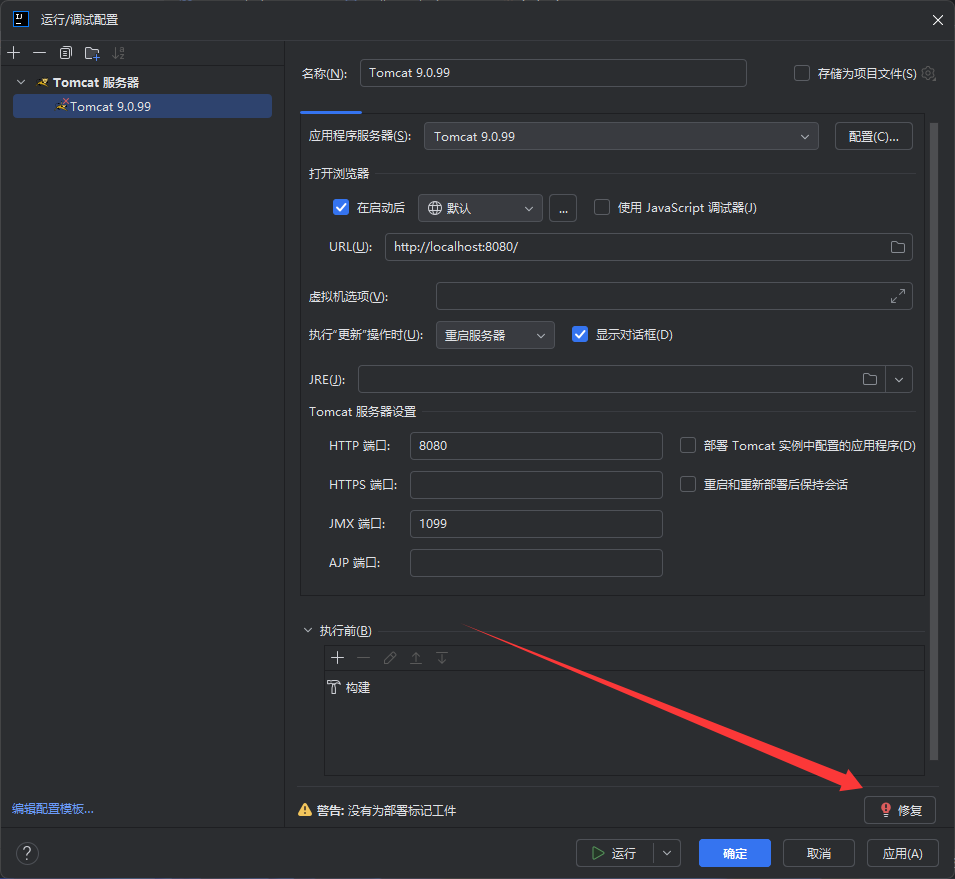Open JRE dropdown arrow

tap(899, 379)
